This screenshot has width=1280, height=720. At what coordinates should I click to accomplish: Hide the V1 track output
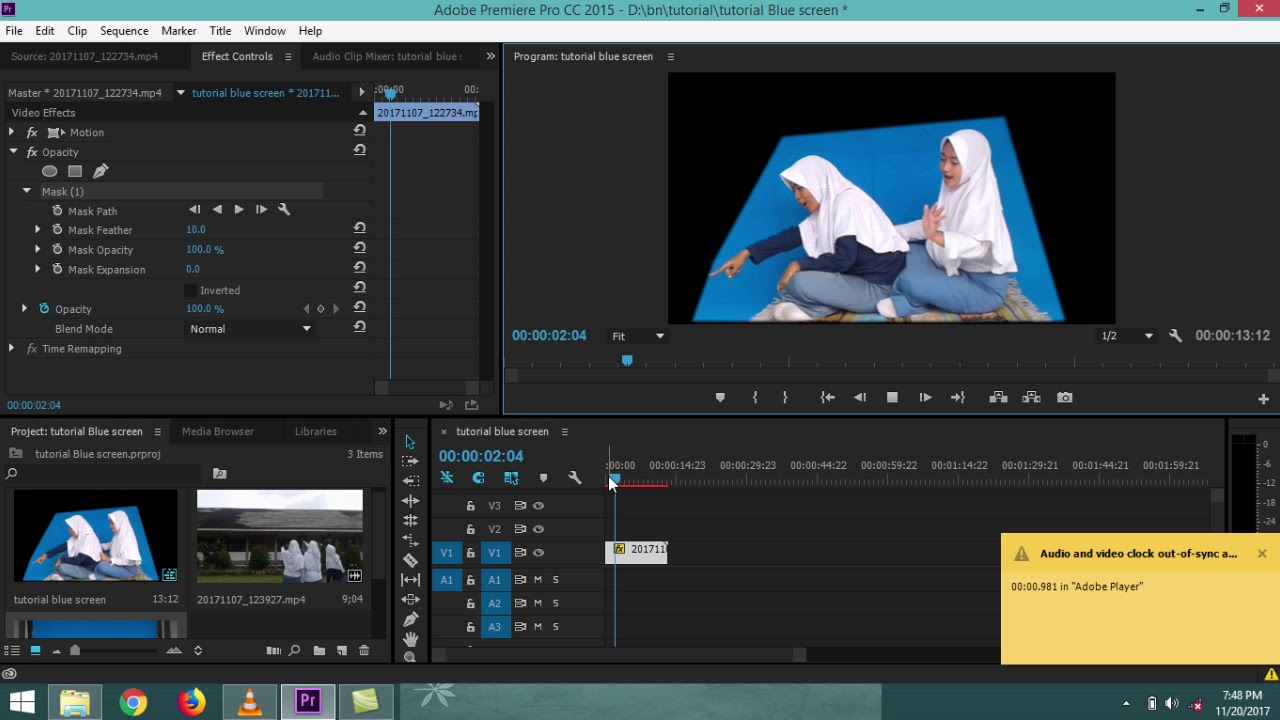538,553
